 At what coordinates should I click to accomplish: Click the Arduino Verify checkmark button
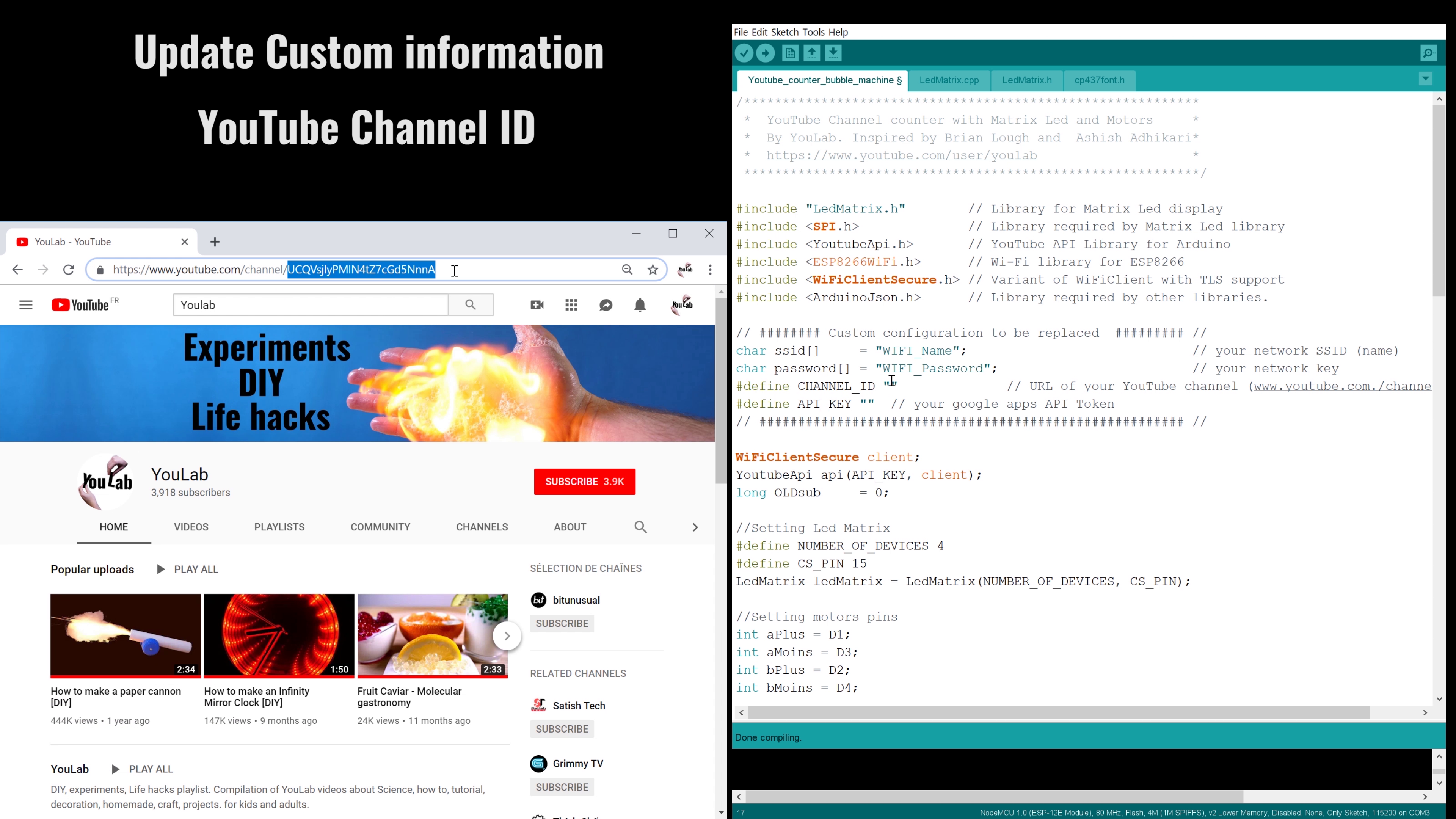[744, 53]
